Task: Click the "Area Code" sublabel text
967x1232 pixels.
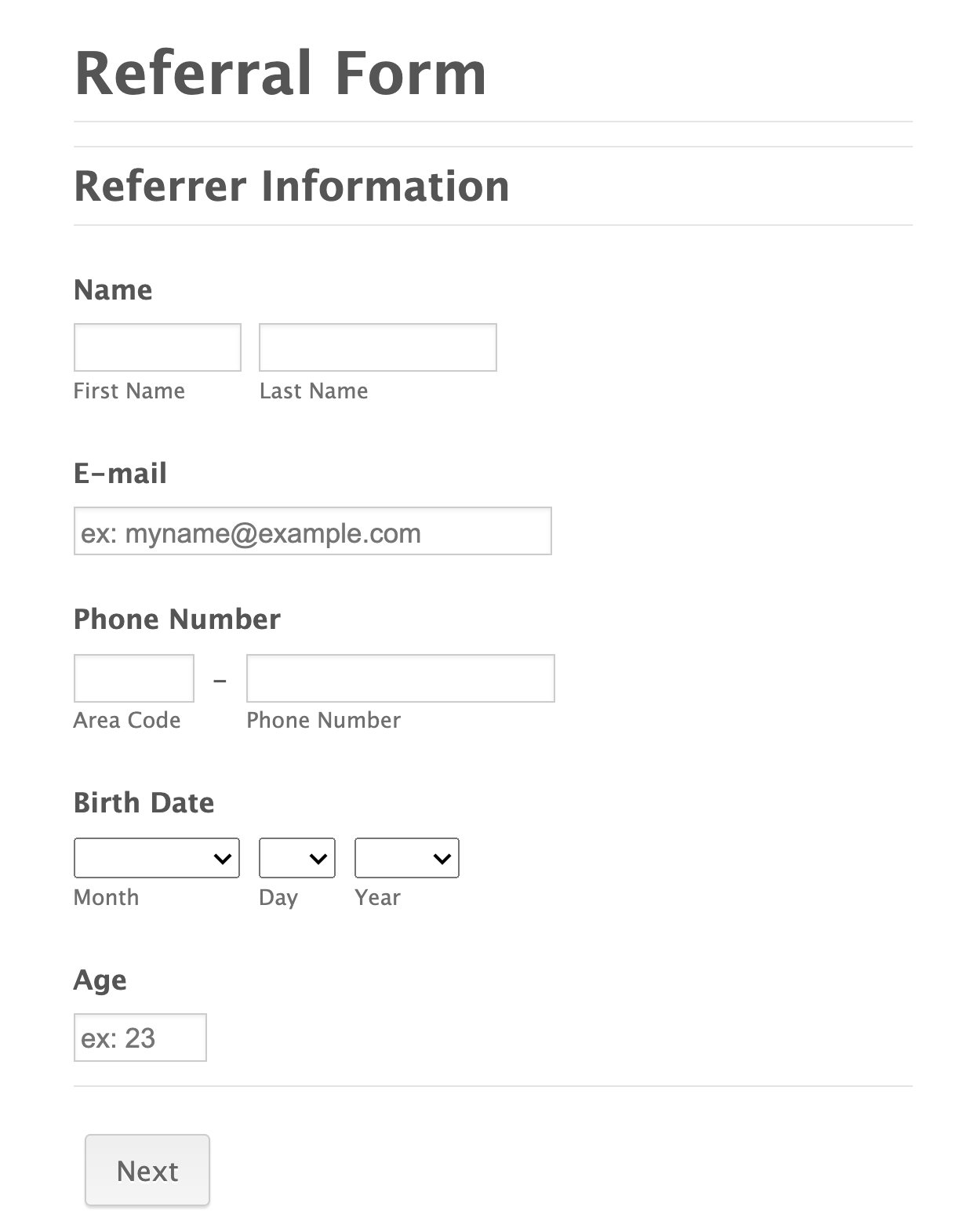Action: point(127,720)
